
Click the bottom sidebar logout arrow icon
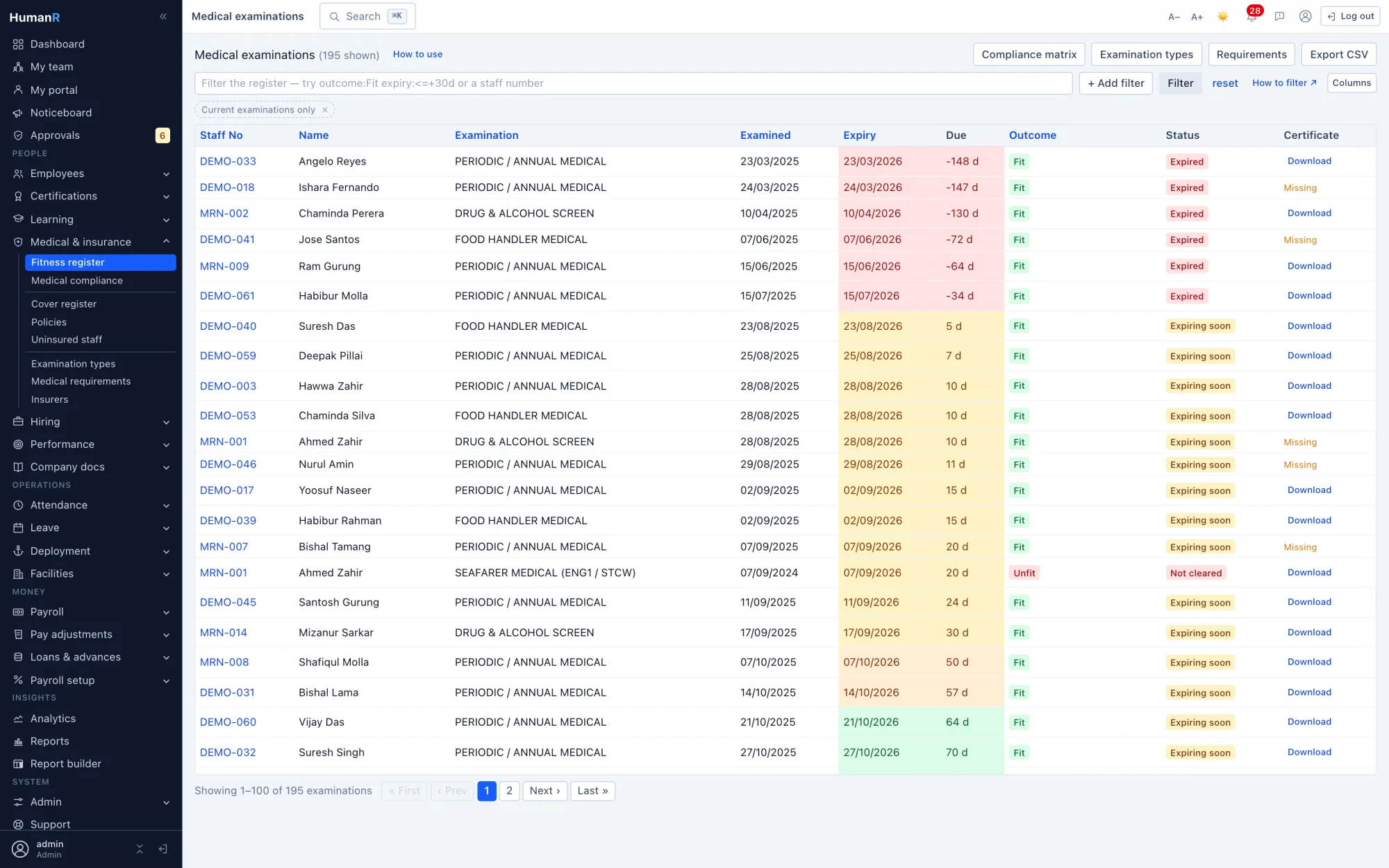(163, 849)
